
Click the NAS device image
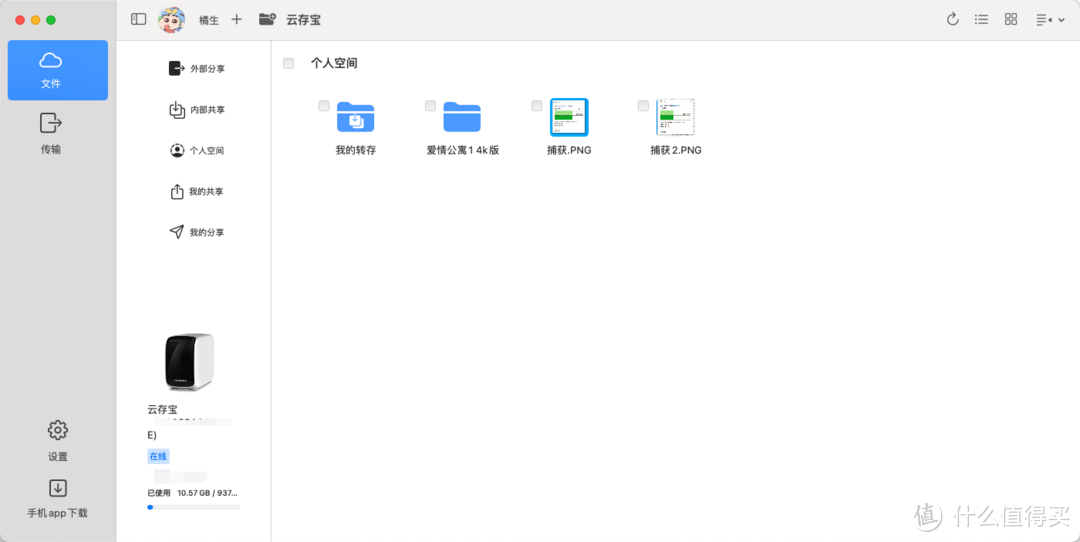[189, 362]
